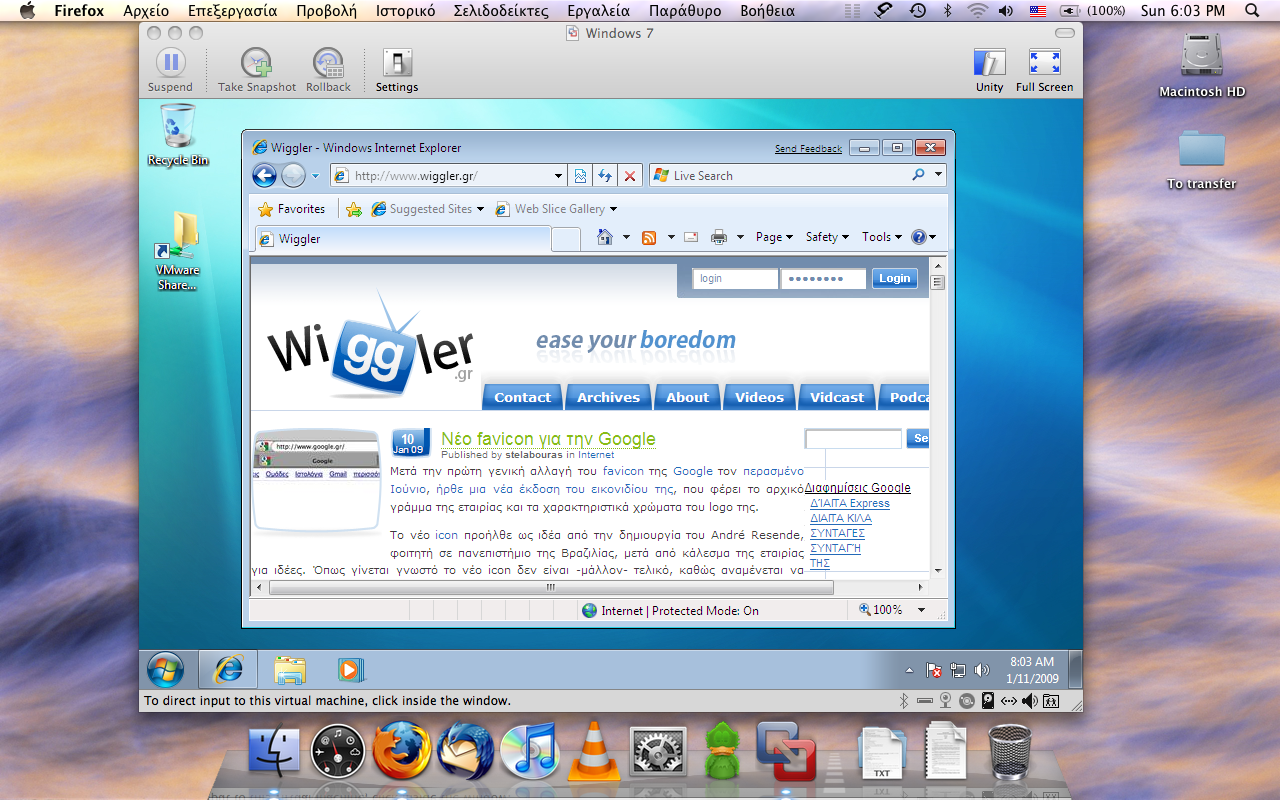
Task: Click the IE forward navigation button
Action: 293,176
